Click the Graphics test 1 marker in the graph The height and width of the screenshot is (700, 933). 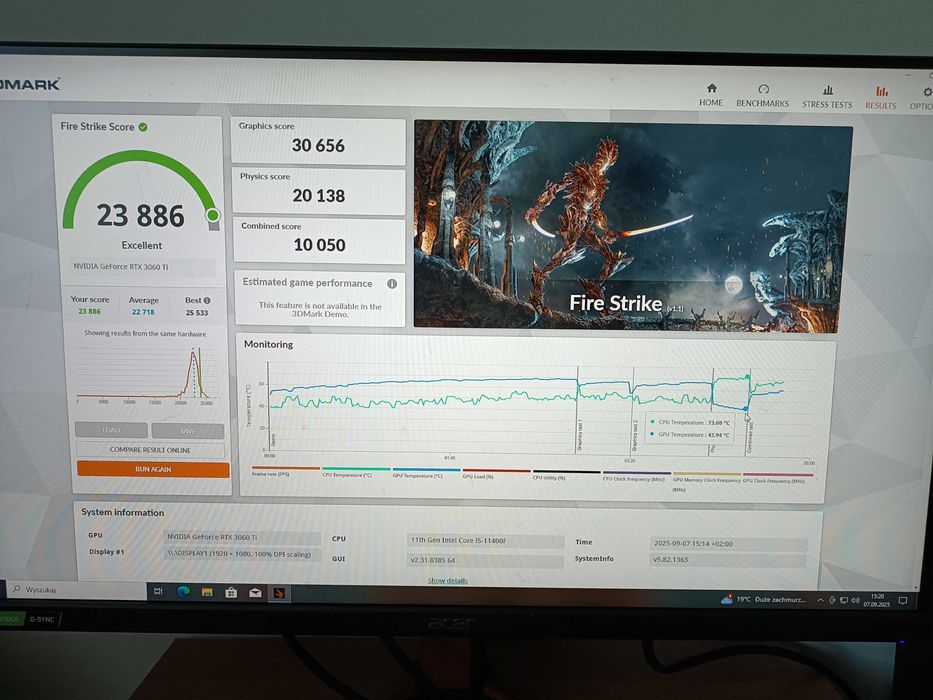click(580, 435)
